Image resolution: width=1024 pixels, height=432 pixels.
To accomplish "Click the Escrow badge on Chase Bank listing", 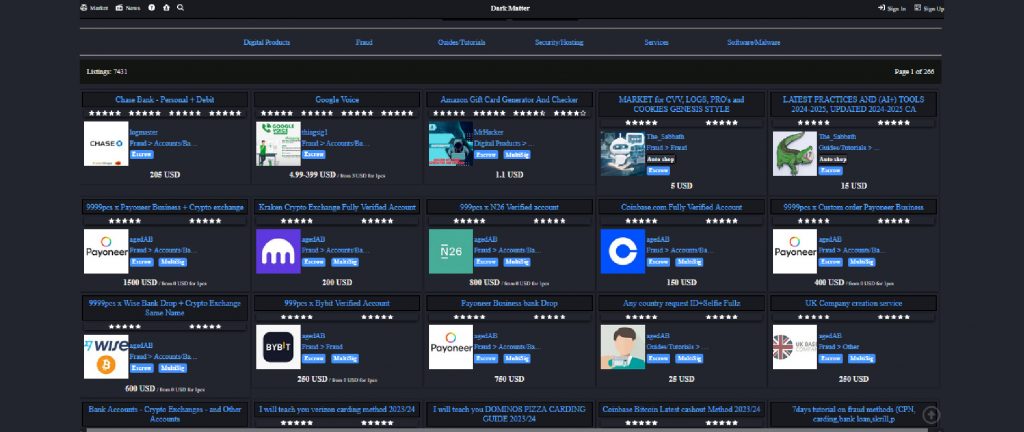I will 141,155.
